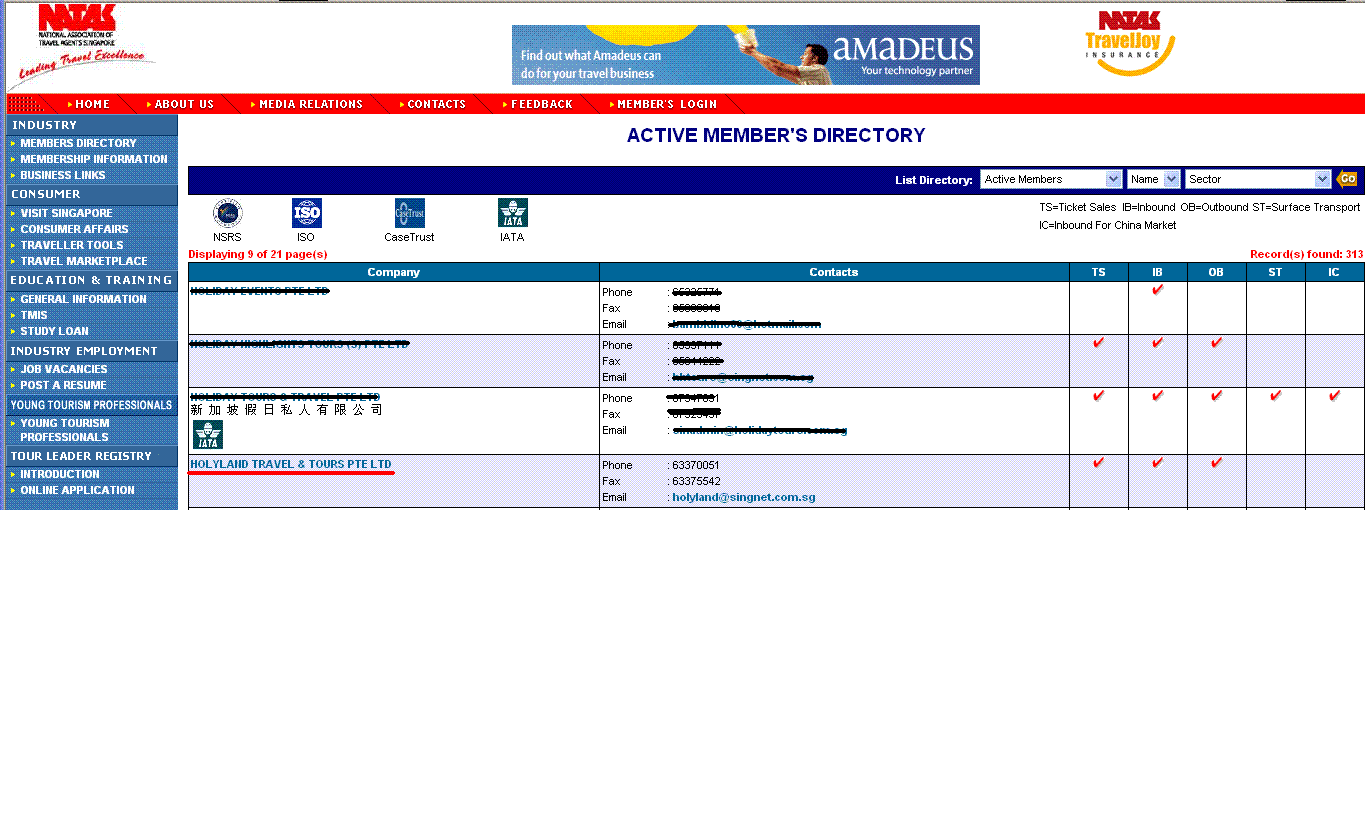Click the Contacts column header
This screenshot has width=1365, height=832.
[x=834, y=272]
